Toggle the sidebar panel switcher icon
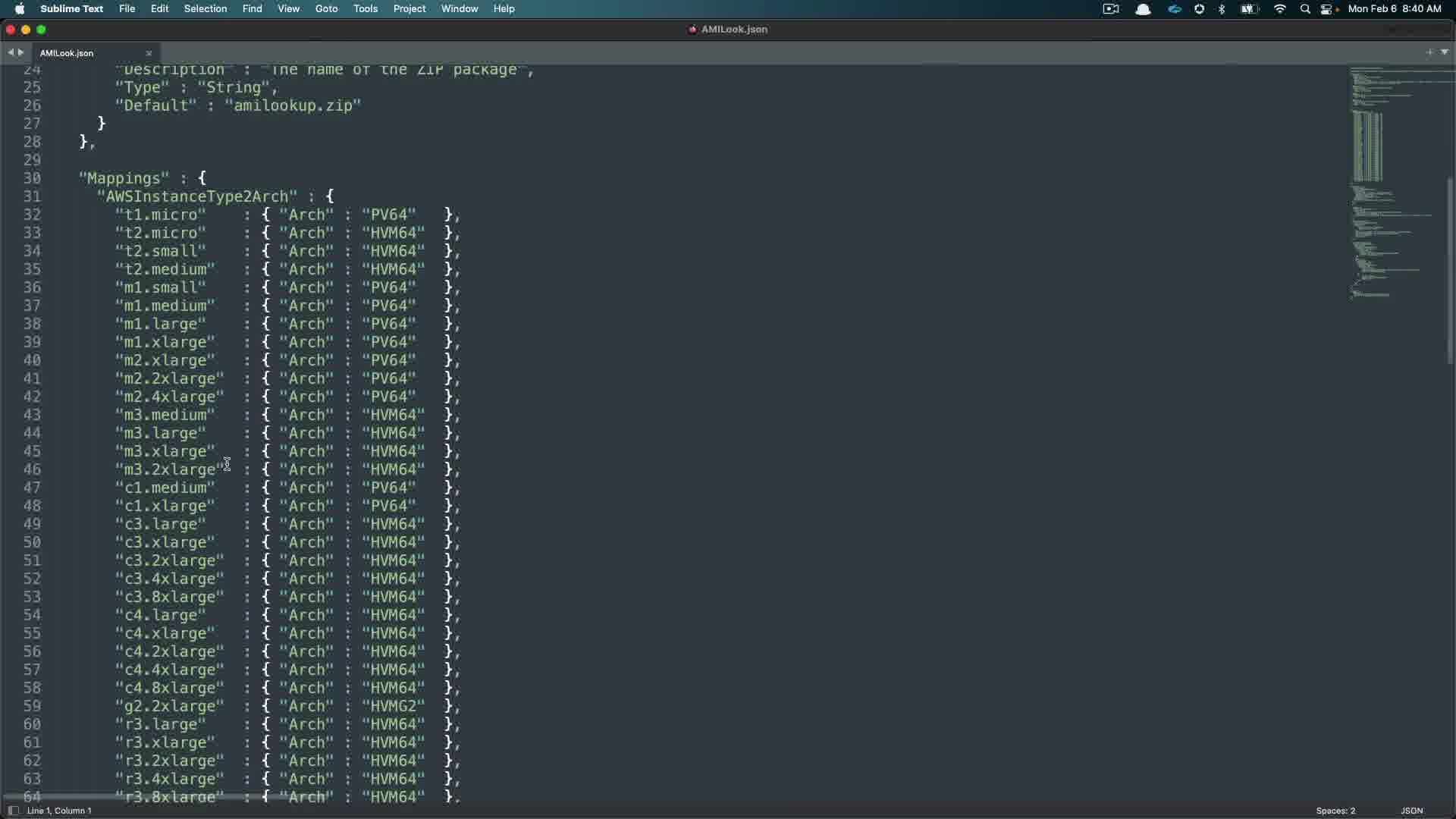1456x819 pixels. (x=12, y=811)
